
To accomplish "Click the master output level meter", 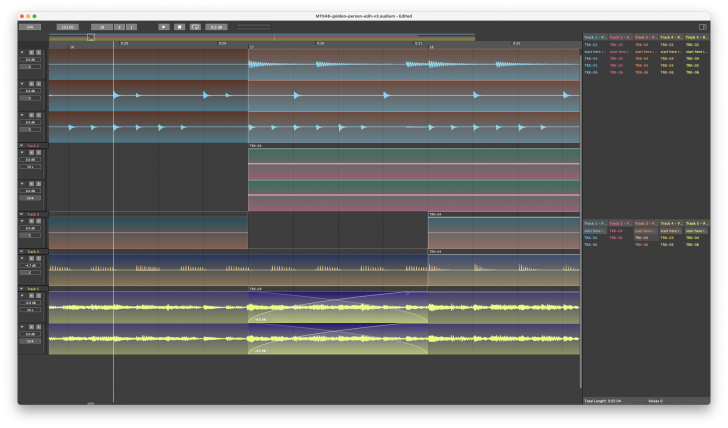I will [x=254, y=27].
